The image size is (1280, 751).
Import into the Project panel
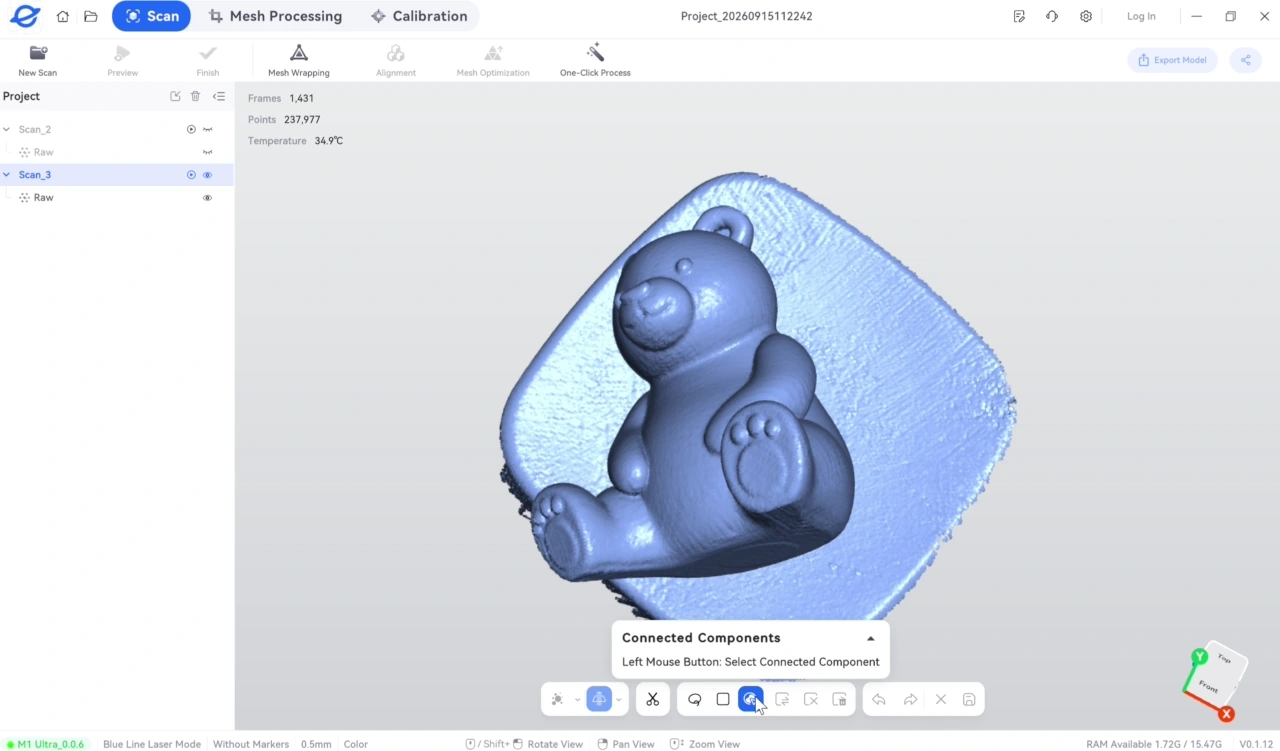[x=175, y=96]
